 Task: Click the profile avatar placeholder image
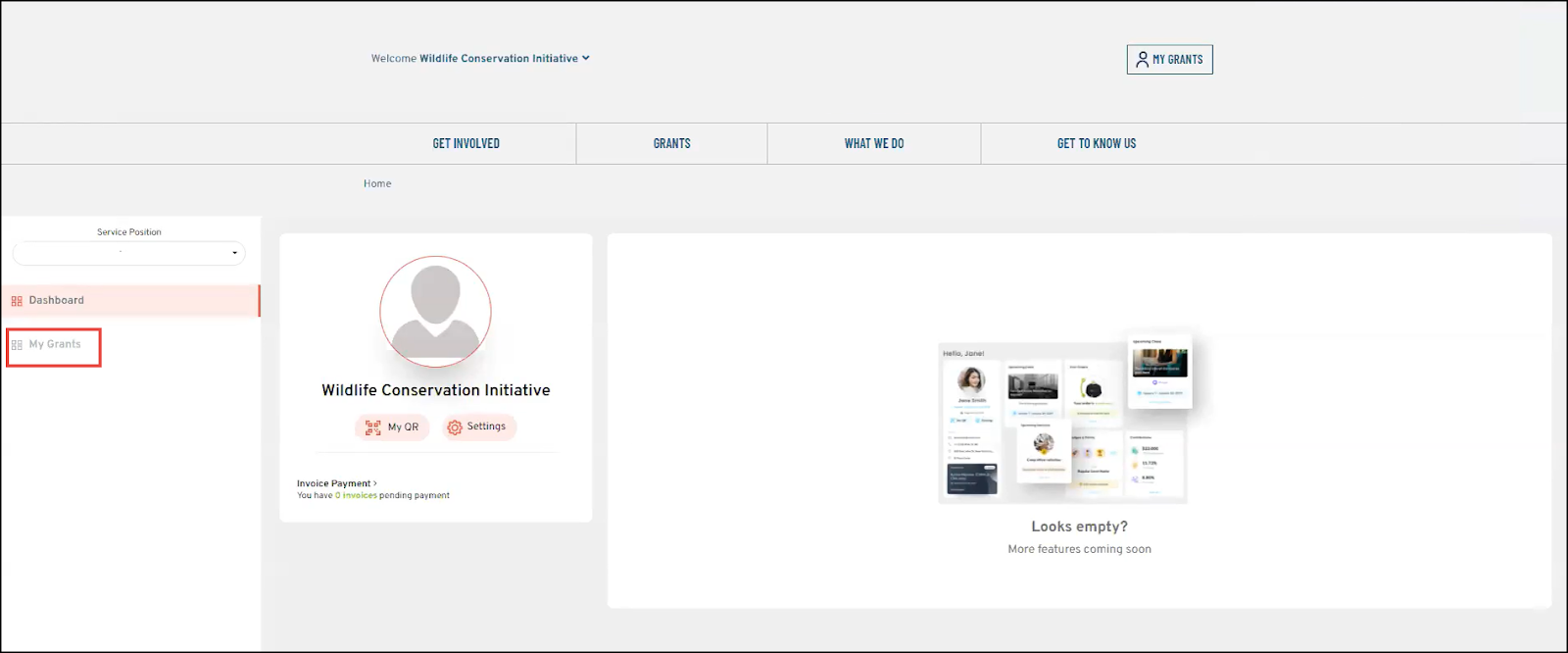[x=435, y=312]
